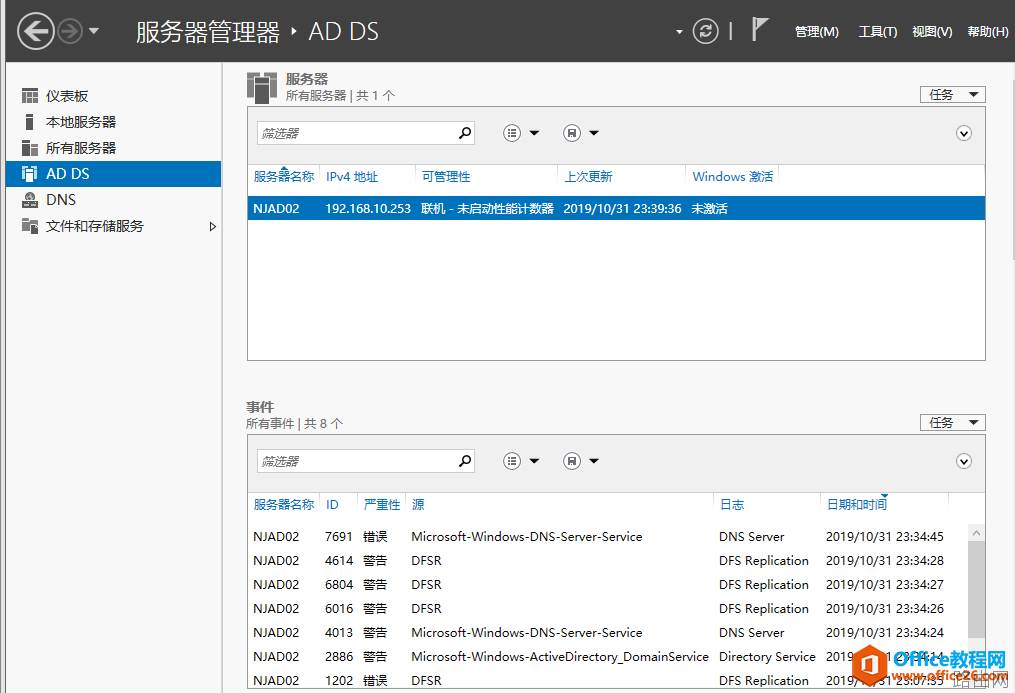This screenshot has height=693, width=1015.
Task: Click the events list scroll up arrow
Action: (x=976, y=533)
